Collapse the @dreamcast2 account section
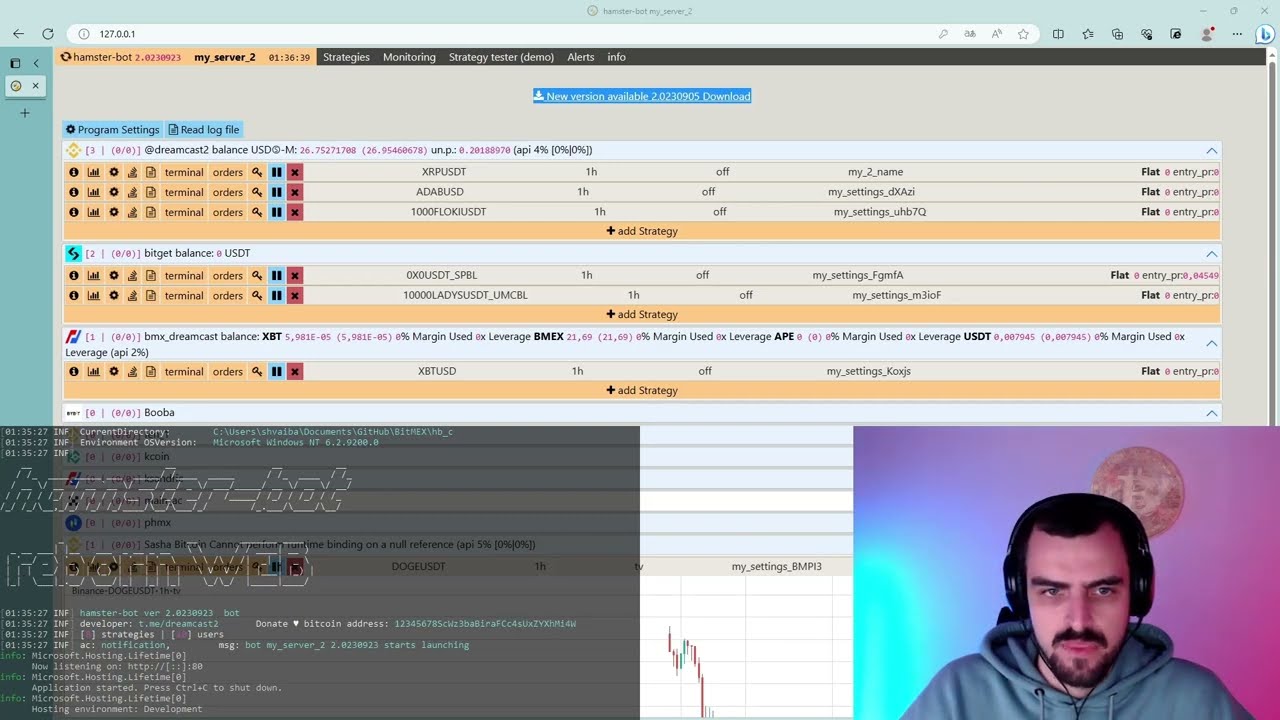The width and height of the screenshot is (1280, 720). [1211, 150]
